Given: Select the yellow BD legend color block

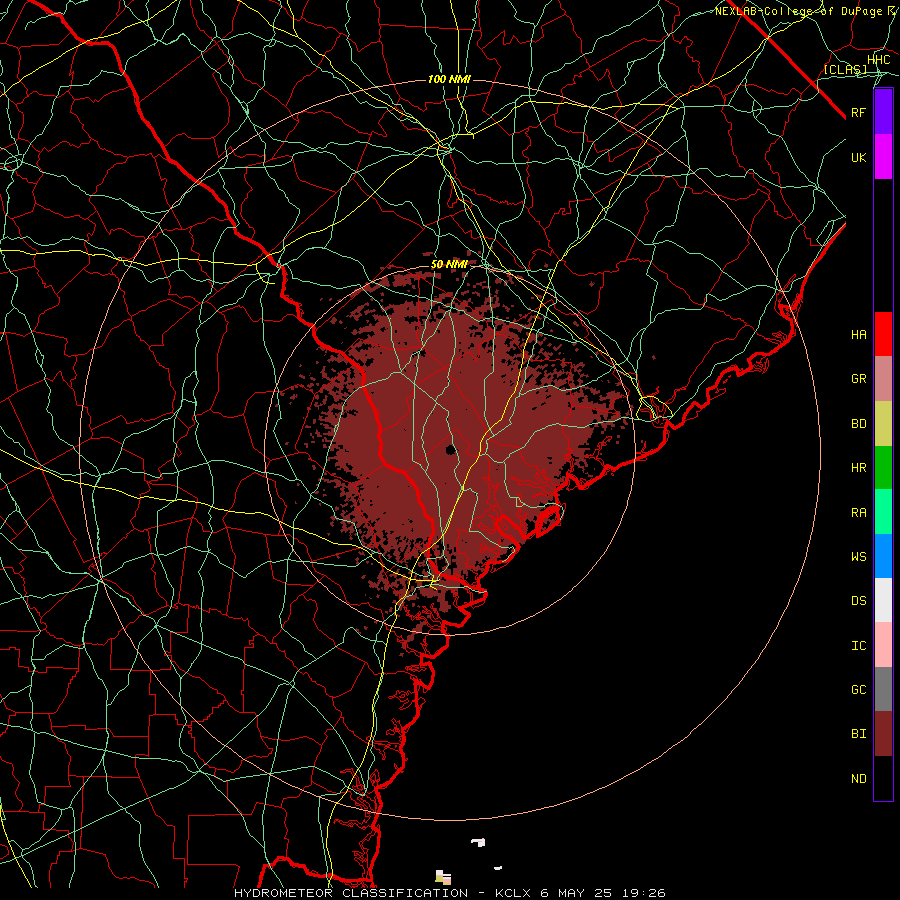Looking at the screenshot, I should click(x=883, y=424).
